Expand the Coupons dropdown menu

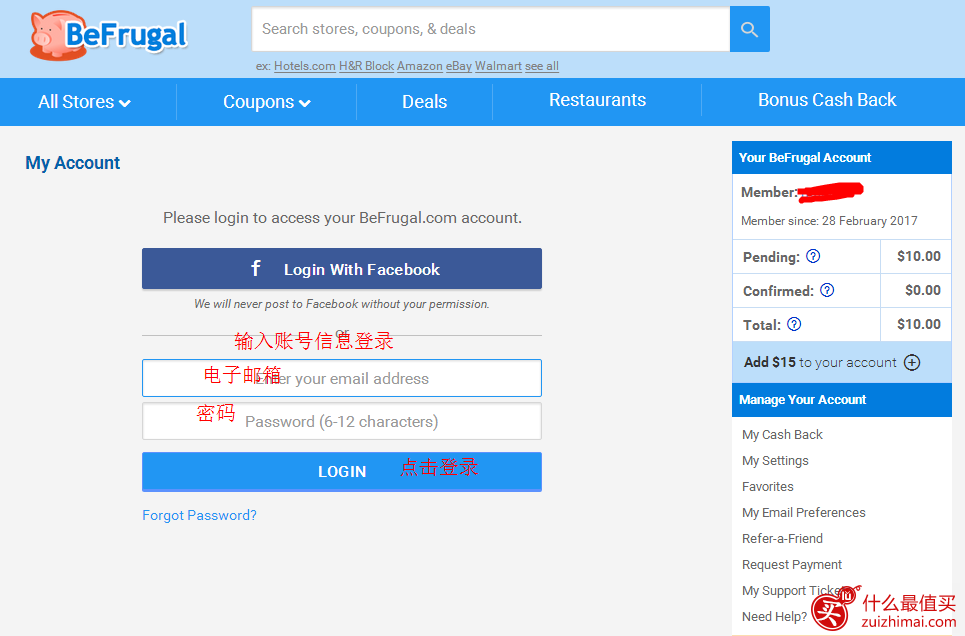pyautogui.click(x=266, y=102)
